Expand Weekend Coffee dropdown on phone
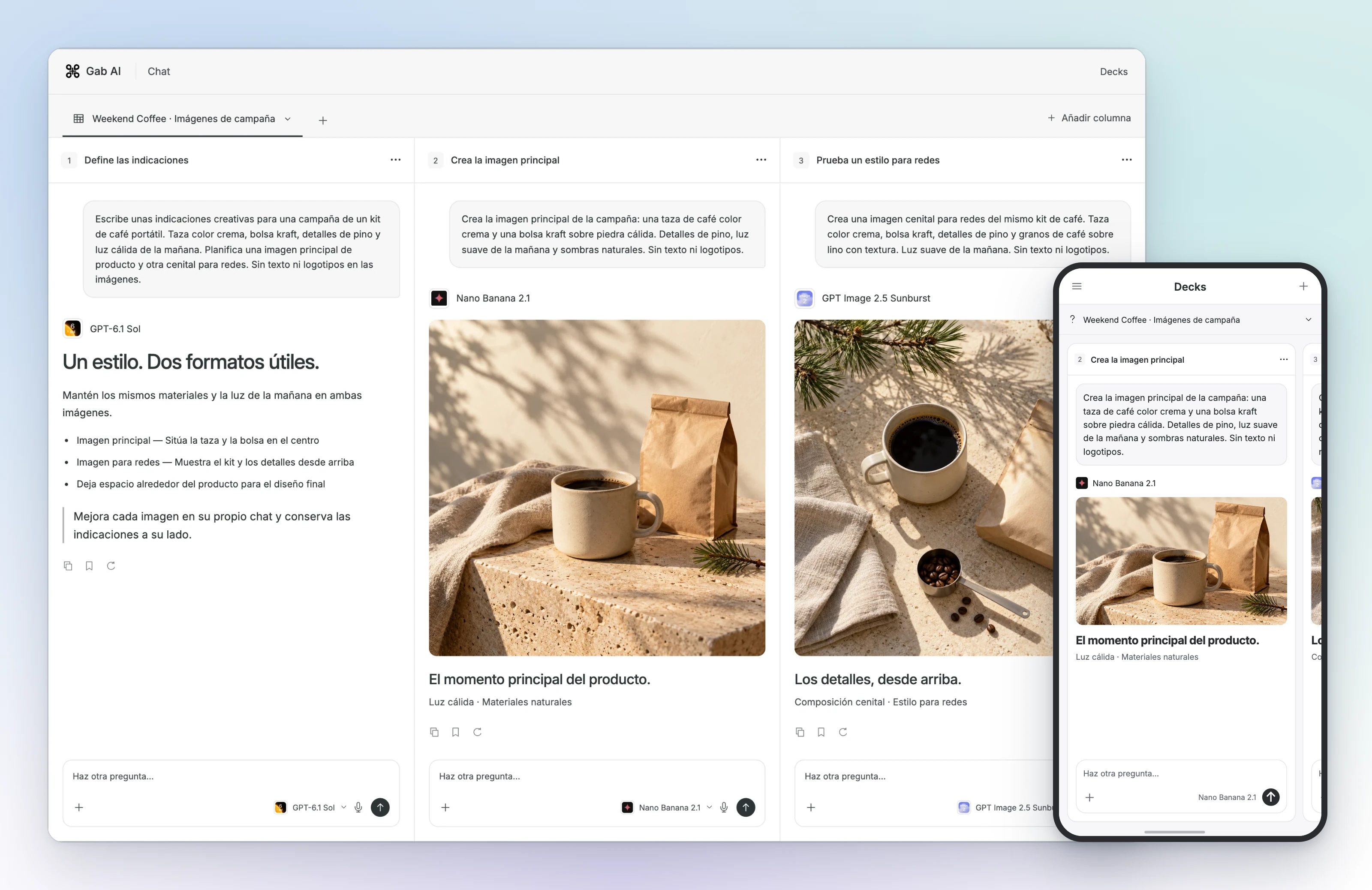 pos(1309,320)
